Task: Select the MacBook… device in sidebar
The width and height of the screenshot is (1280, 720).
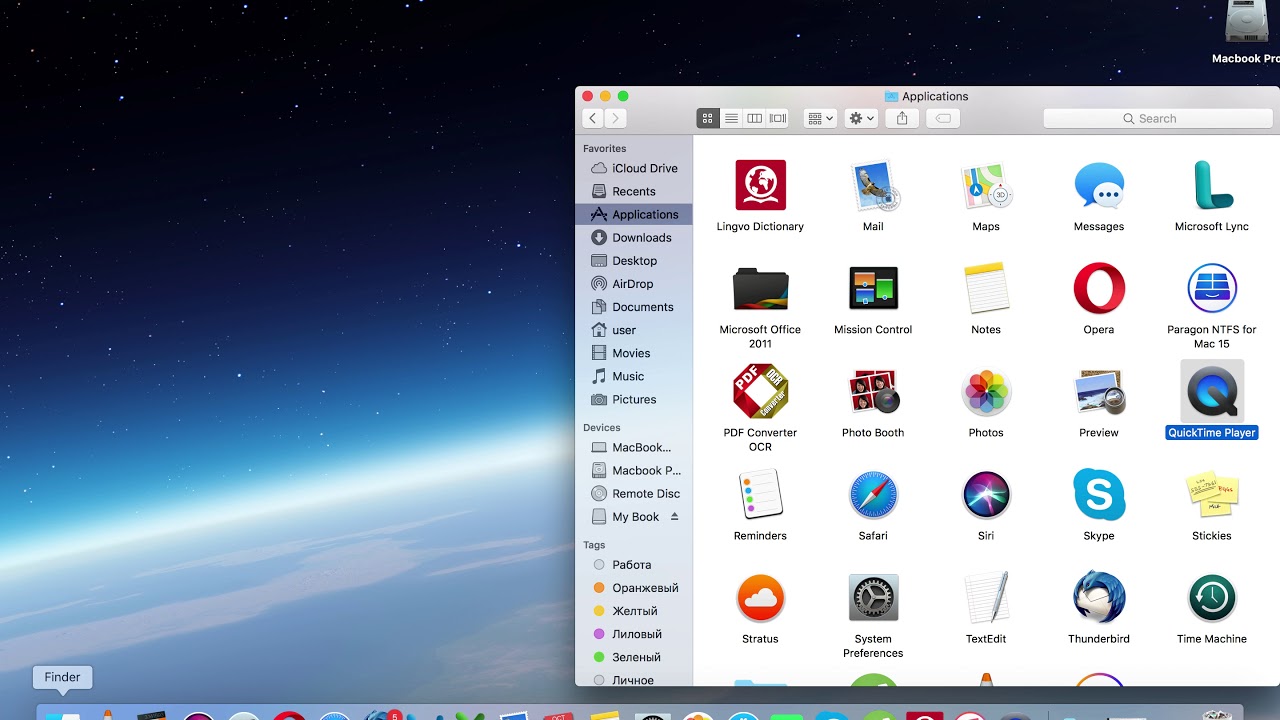Action: (x=634, y=447)
